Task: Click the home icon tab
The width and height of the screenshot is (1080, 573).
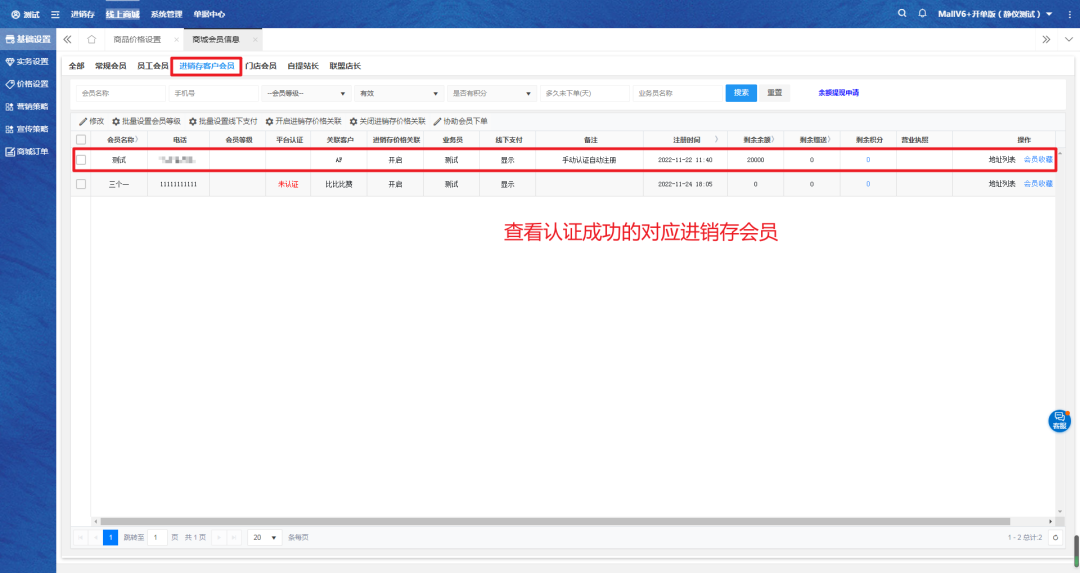Action: pyautogui.click(x=91, y=39)
